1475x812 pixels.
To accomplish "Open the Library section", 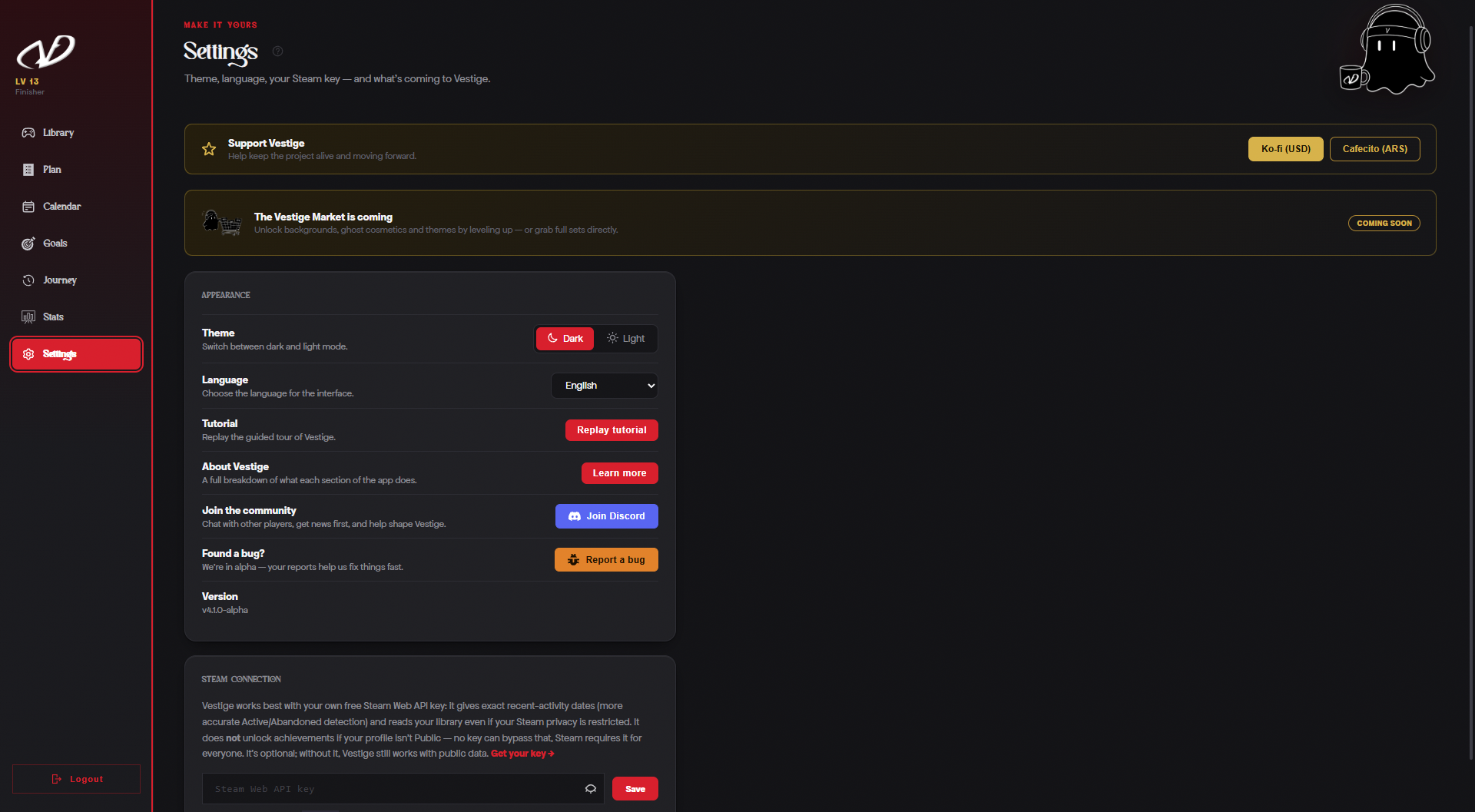I will coord(76,133).
